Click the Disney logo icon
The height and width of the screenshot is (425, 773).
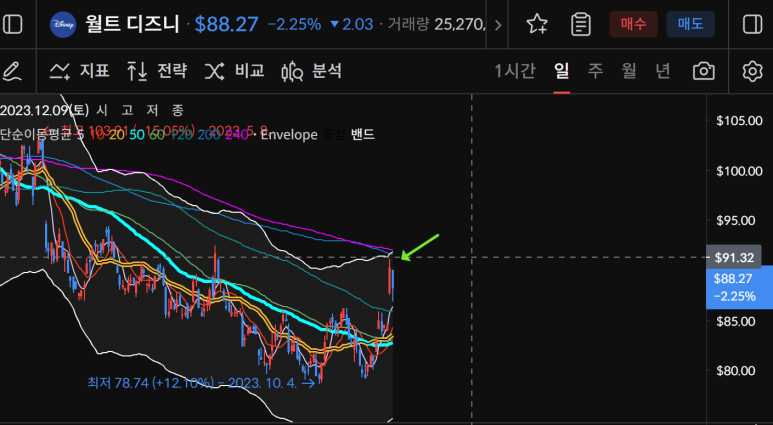(x=63, y=24)
